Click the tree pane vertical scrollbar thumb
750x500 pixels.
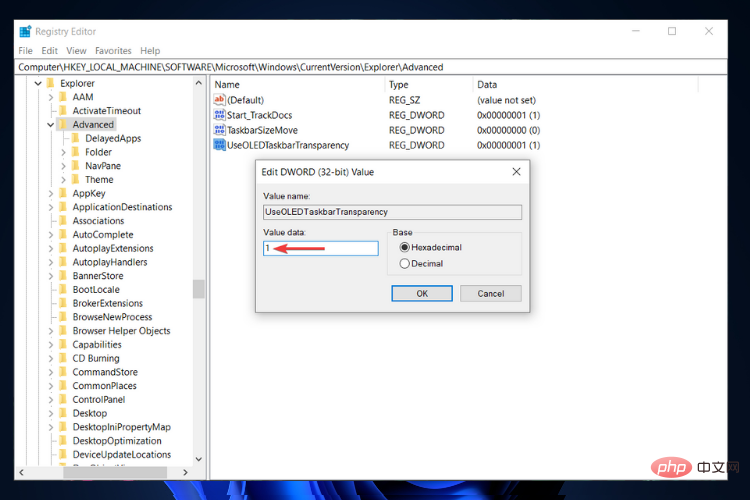click(199, 289)
